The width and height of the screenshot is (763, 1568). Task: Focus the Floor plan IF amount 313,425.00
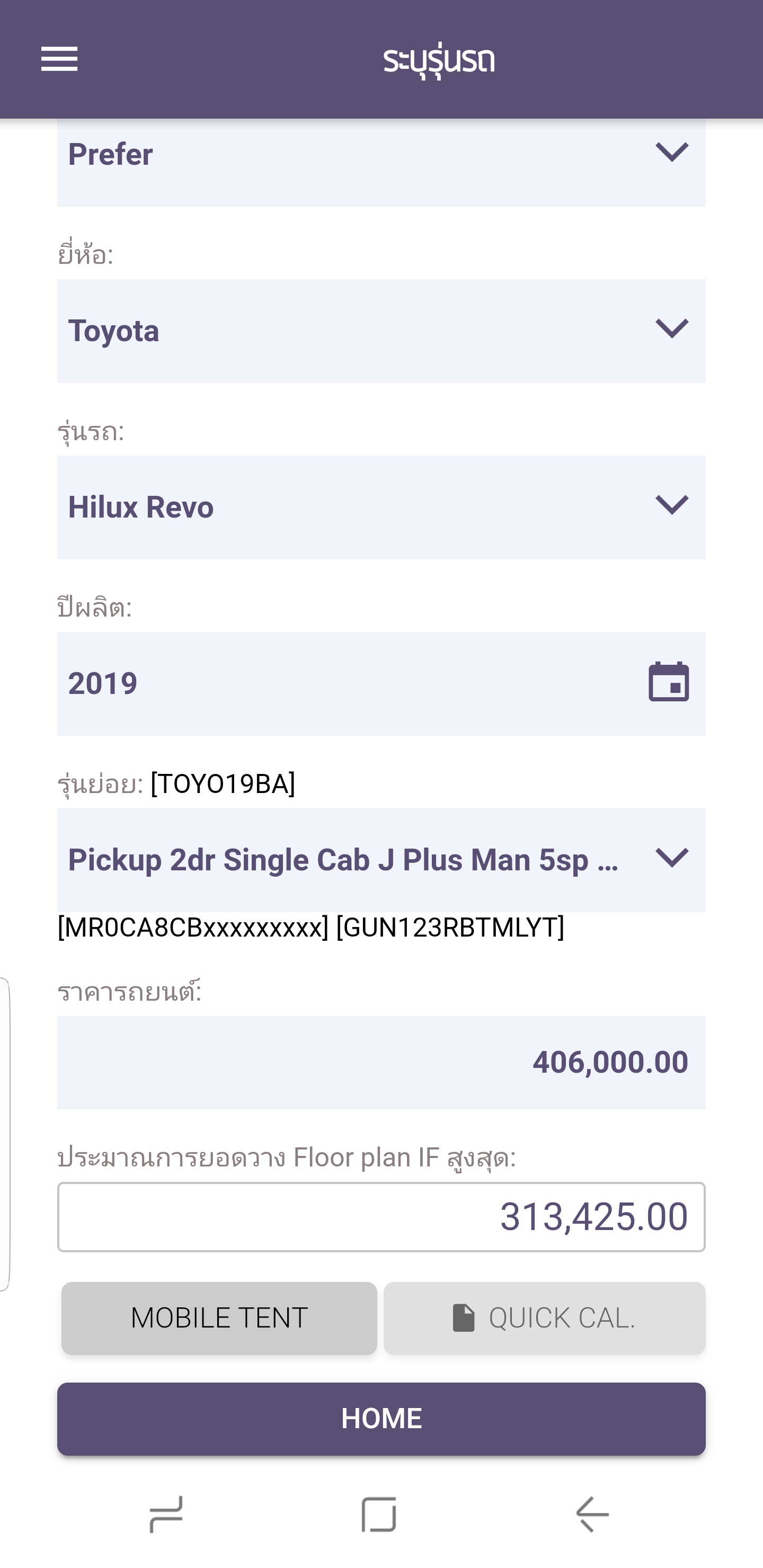pos(381,1217)
